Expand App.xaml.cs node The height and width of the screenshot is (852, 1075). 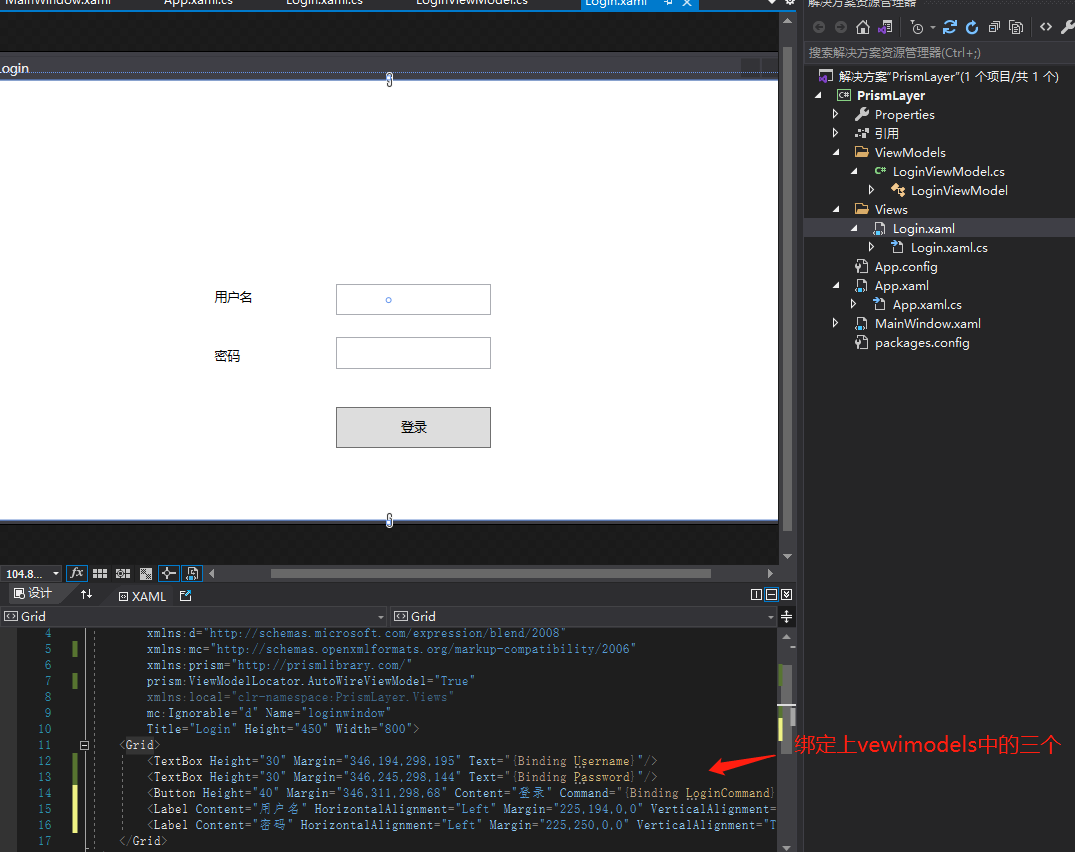[854, 304]
